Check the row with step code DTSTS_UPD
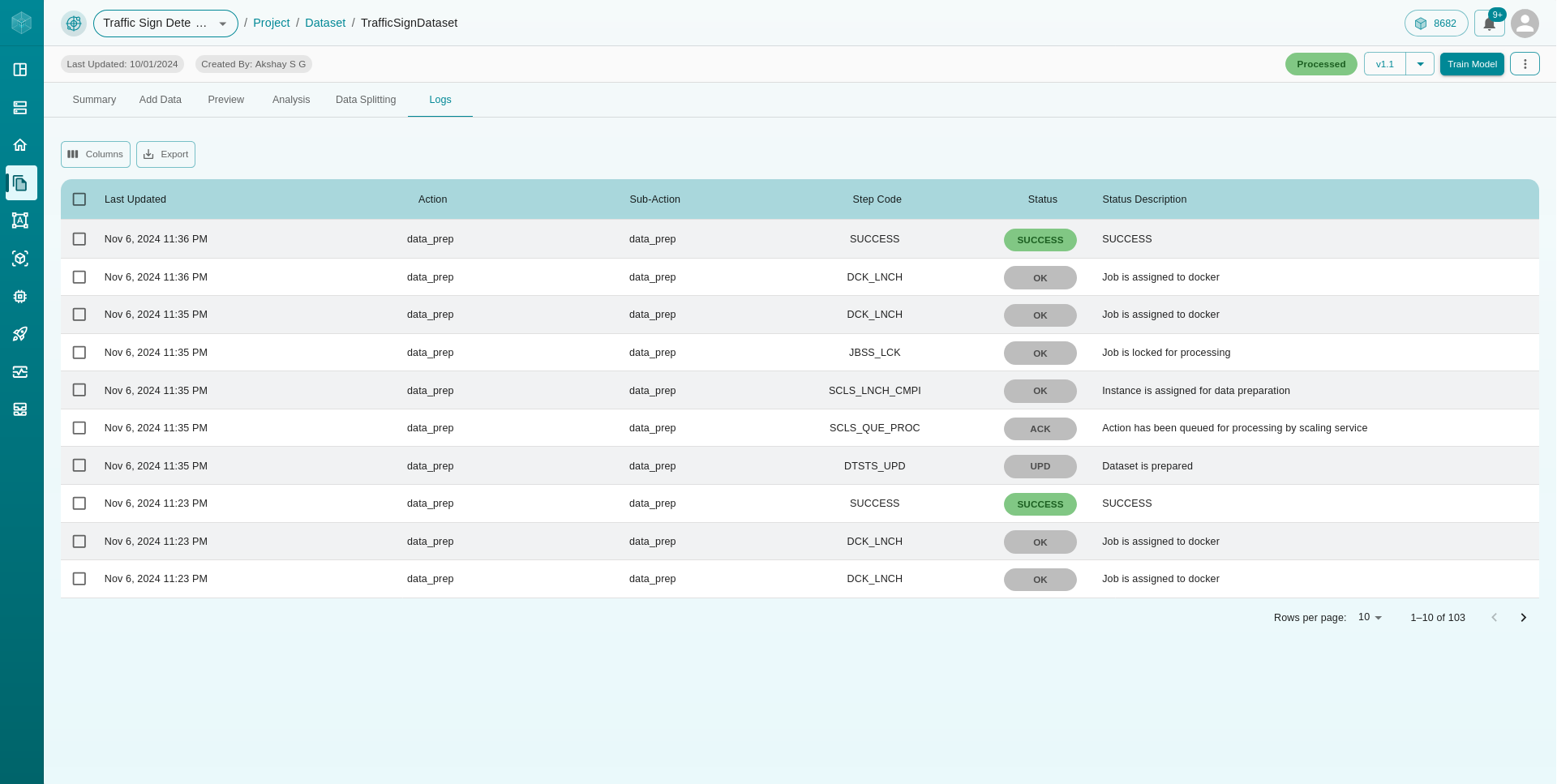1557x784 pixels. pos(79,465)
